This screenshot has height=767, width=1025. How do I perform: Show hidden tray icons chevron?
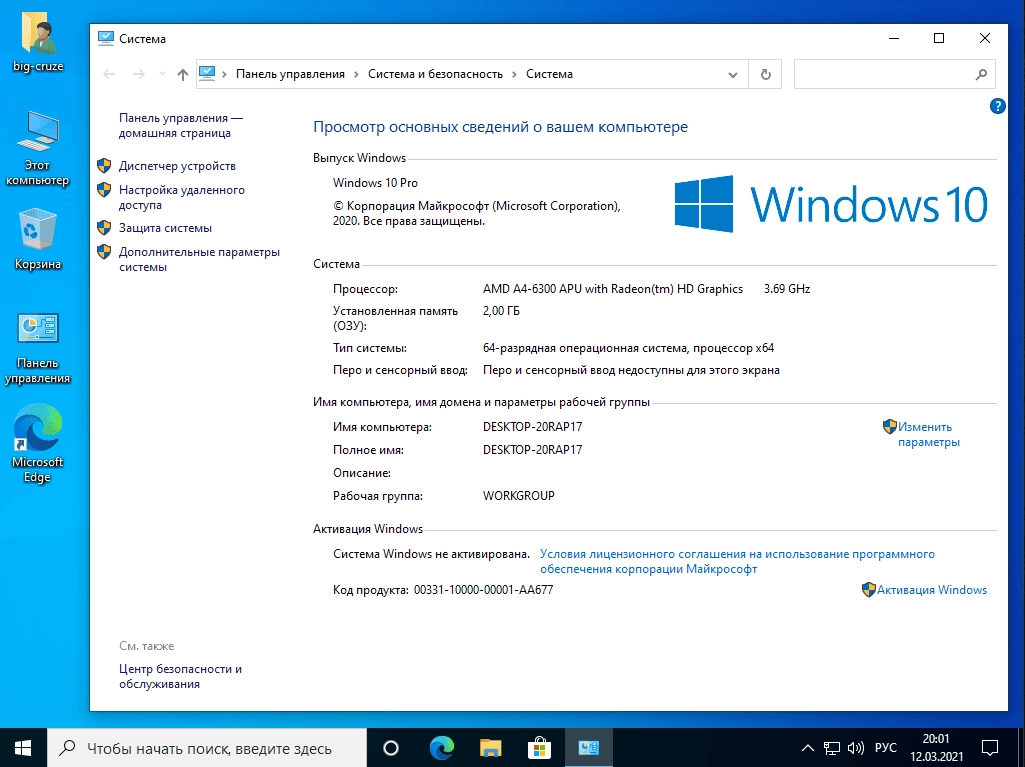pyautogui.click(x=808, y=748)
